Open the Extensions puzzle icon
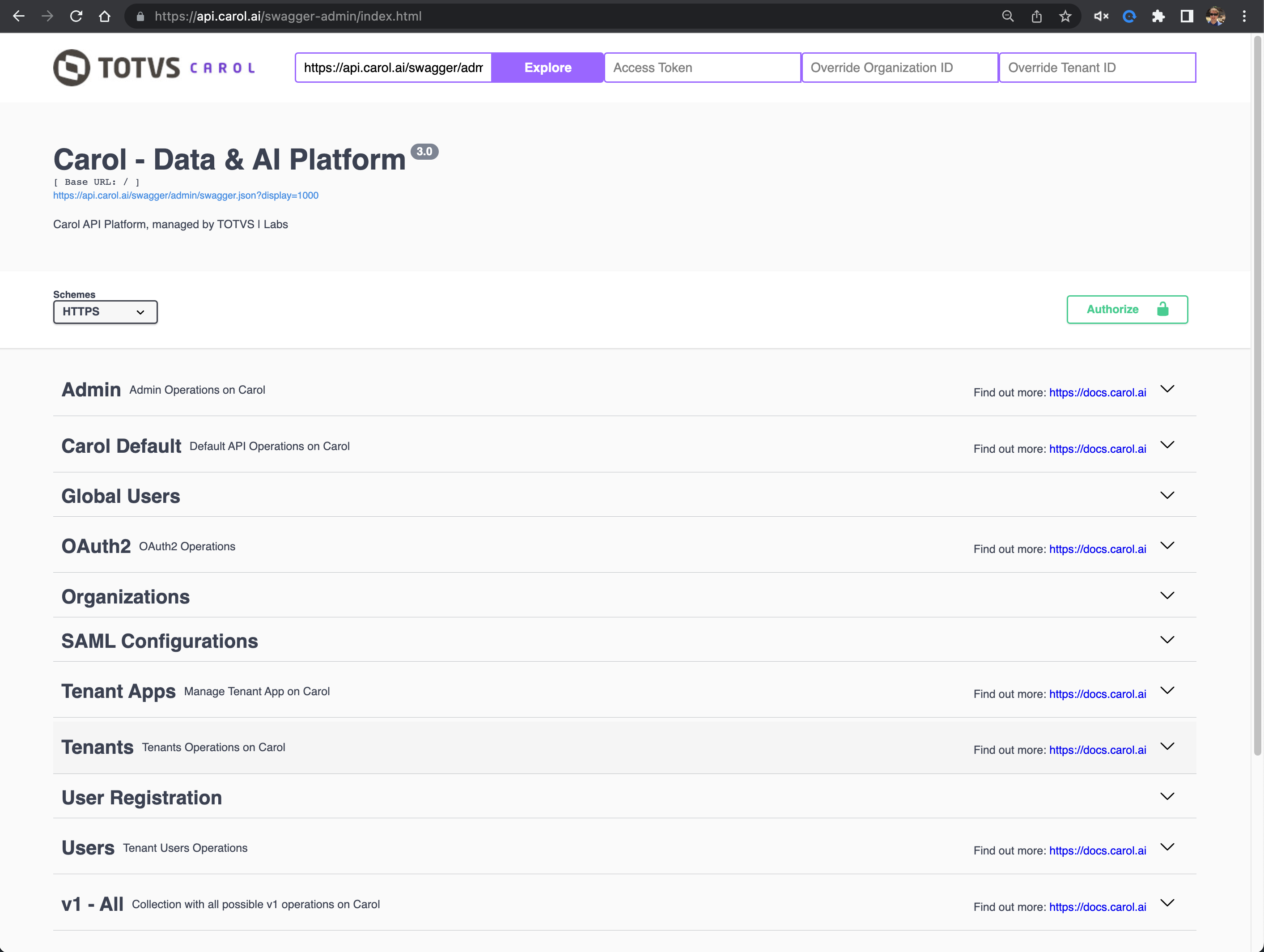 pyautogui.click(x=1158, y=16)
